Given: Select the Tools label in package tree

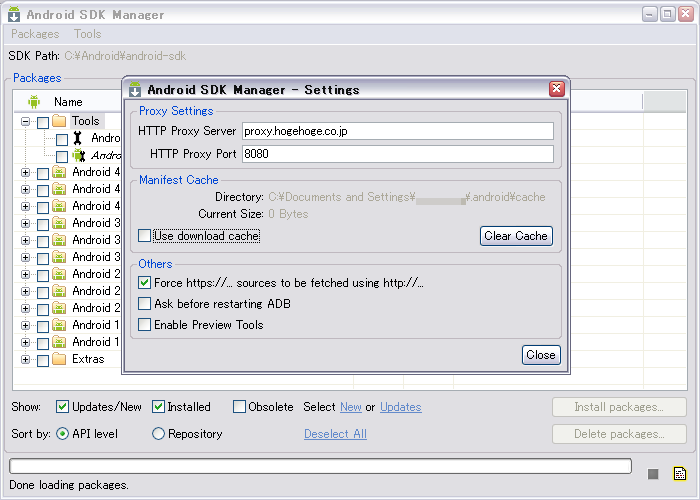Looking at the screenshot, I should tap(86, 121).
